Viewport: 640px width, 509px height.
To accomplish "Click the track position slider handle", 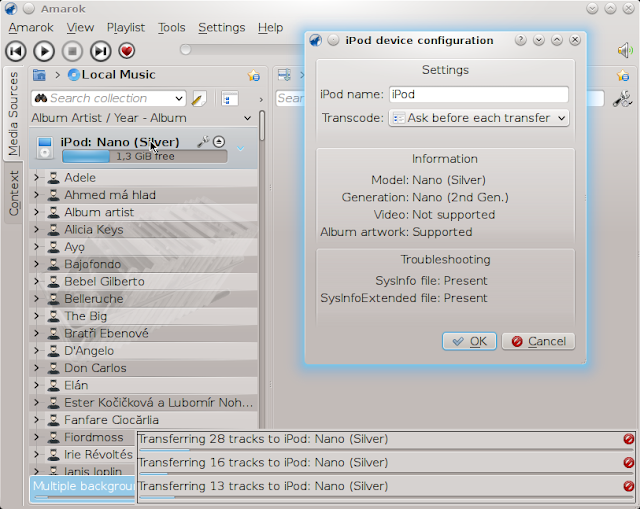I will pos(185,49).
